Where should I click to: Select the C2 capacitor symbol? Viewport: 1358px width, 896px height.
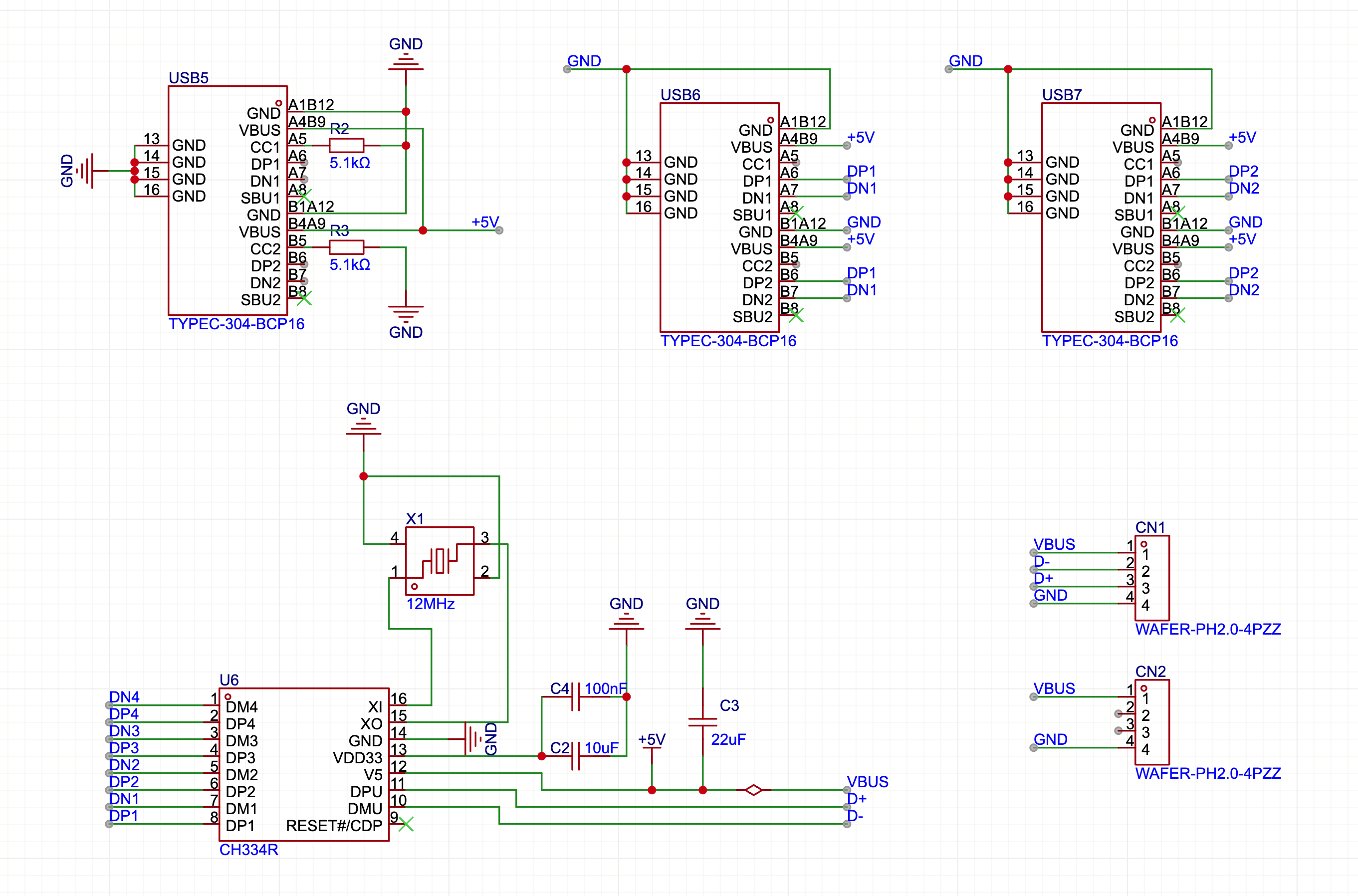pyautogui.click(x=576, y=756)
